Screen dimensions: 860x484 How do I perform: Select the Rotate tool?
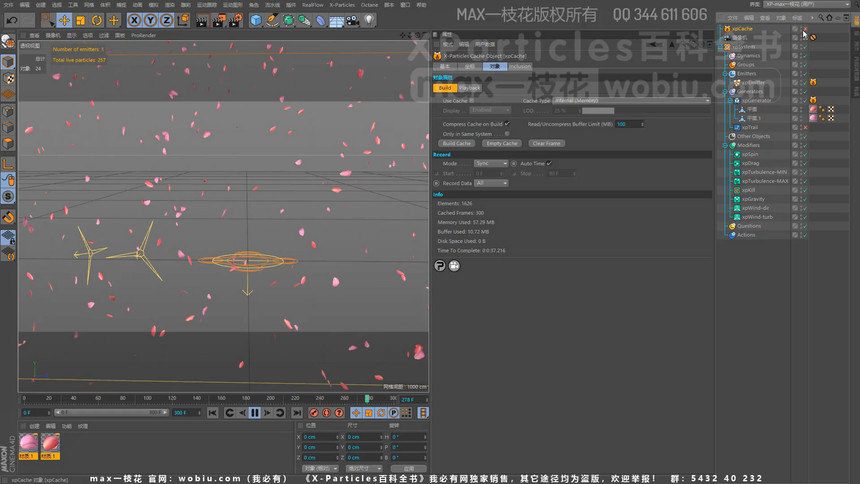coord(97,21)
